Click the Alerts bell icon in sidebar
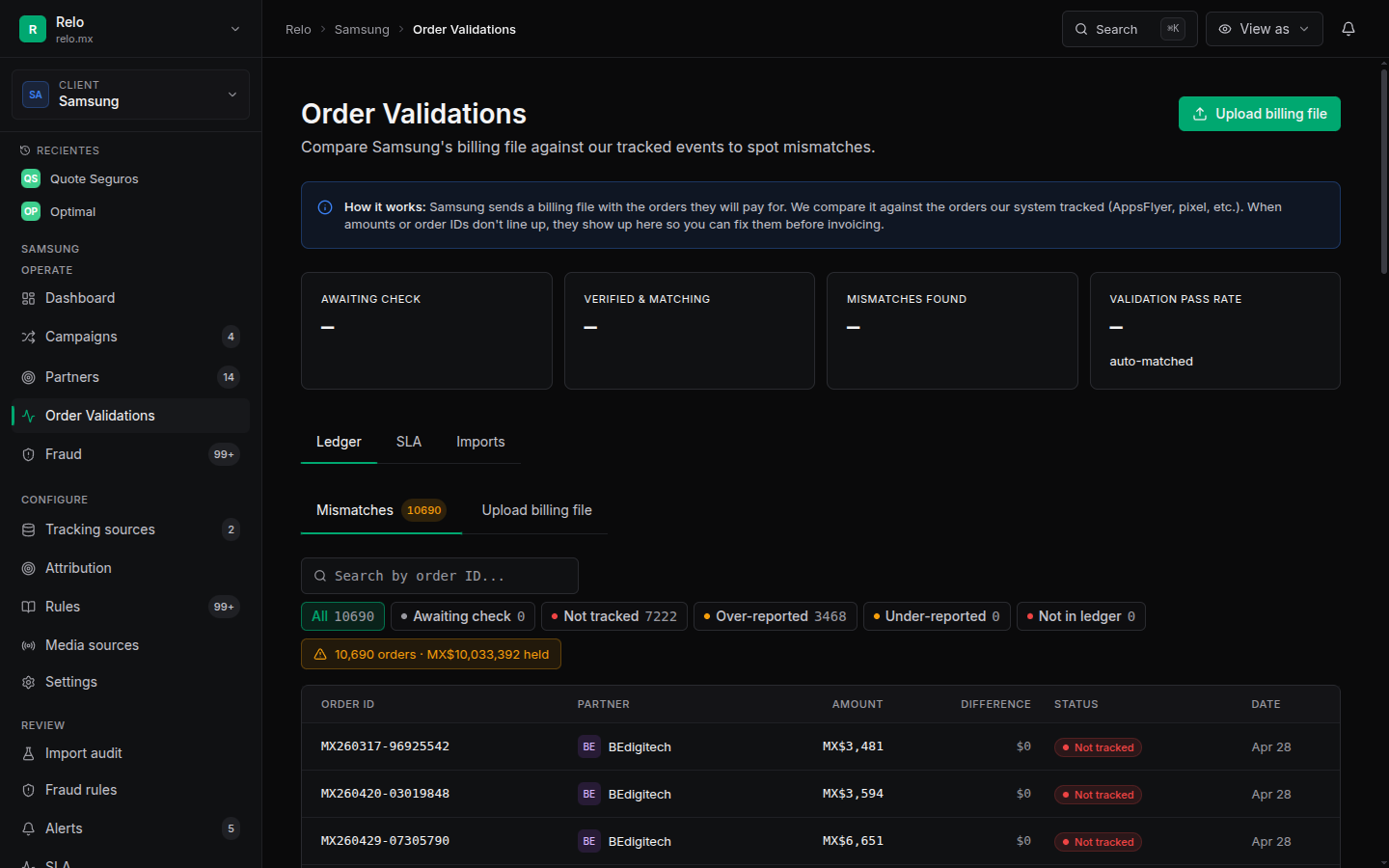The height and width of the screenshot is (868, 1389). (28, 828)
